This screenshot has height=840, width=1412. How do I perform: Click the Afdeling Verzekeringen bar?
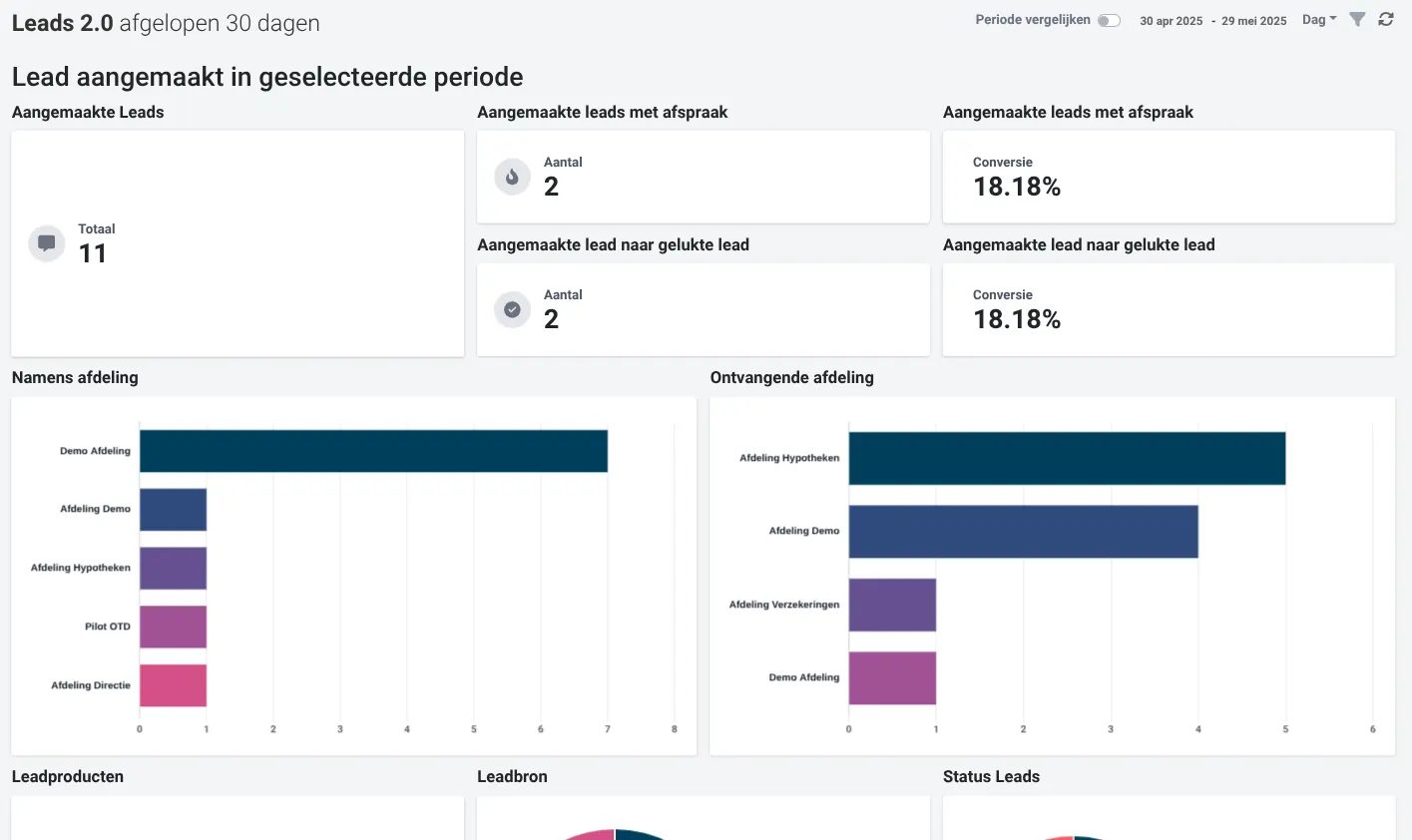pos(892,605)
